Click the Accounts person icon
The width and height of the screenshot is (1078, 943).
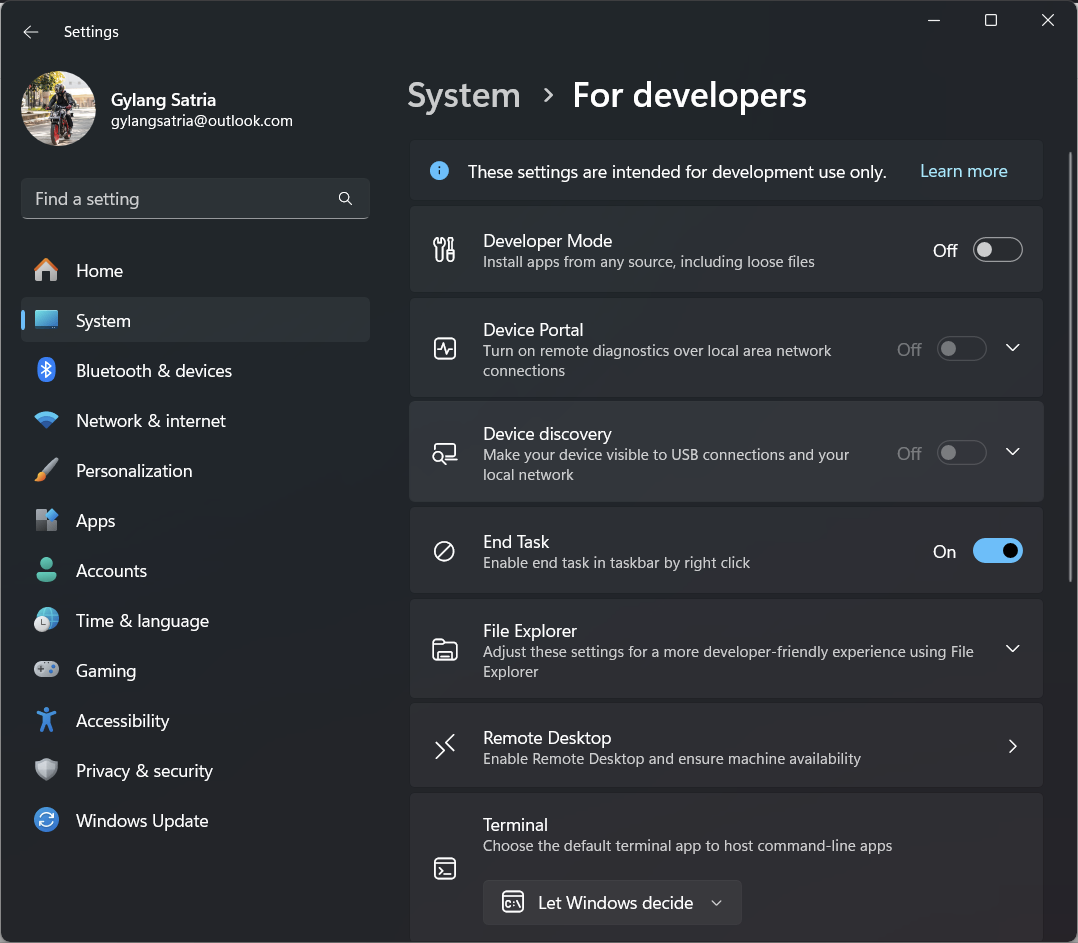pos(46,570)
